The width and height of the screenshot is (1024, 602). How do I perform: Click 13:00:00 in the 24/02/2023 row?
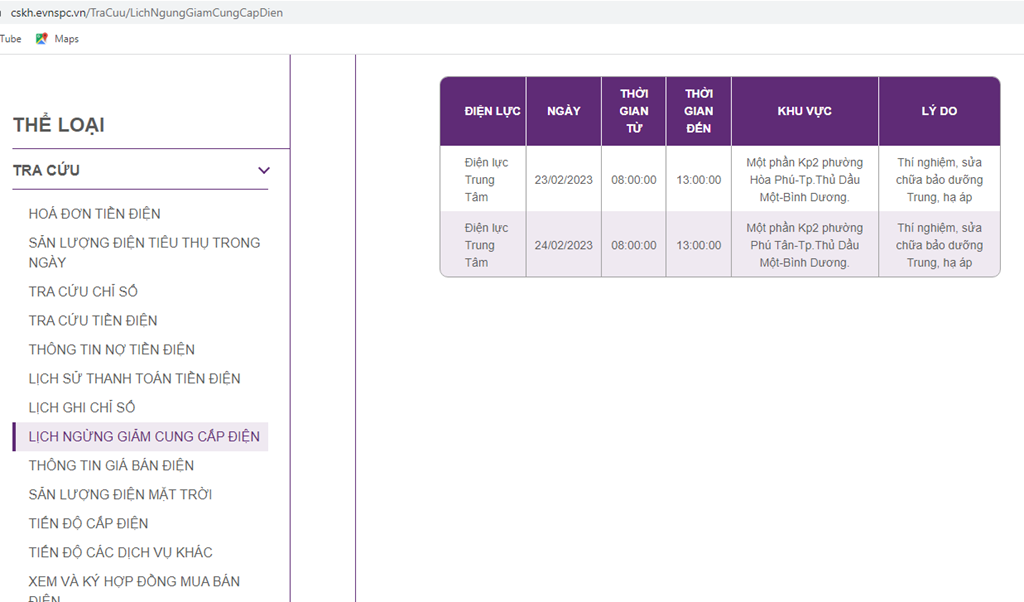pos(699,246)
